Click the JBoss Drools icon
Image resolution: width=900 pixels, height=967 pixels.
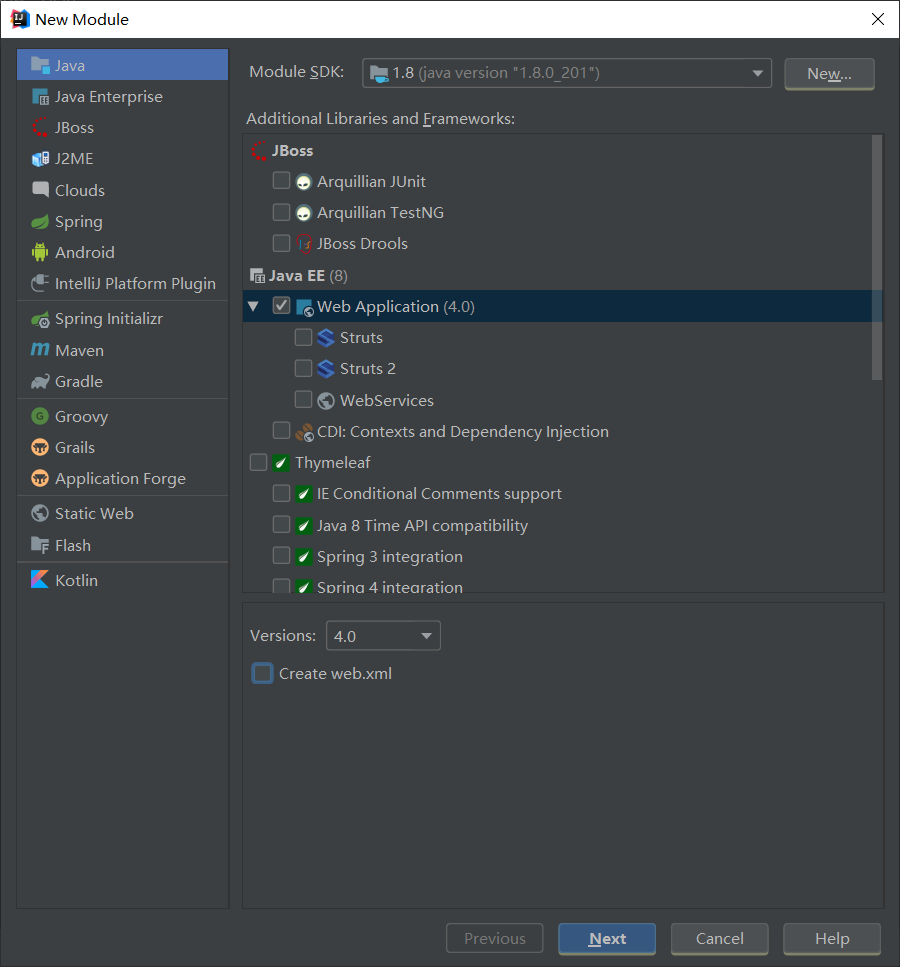point(304,244)
